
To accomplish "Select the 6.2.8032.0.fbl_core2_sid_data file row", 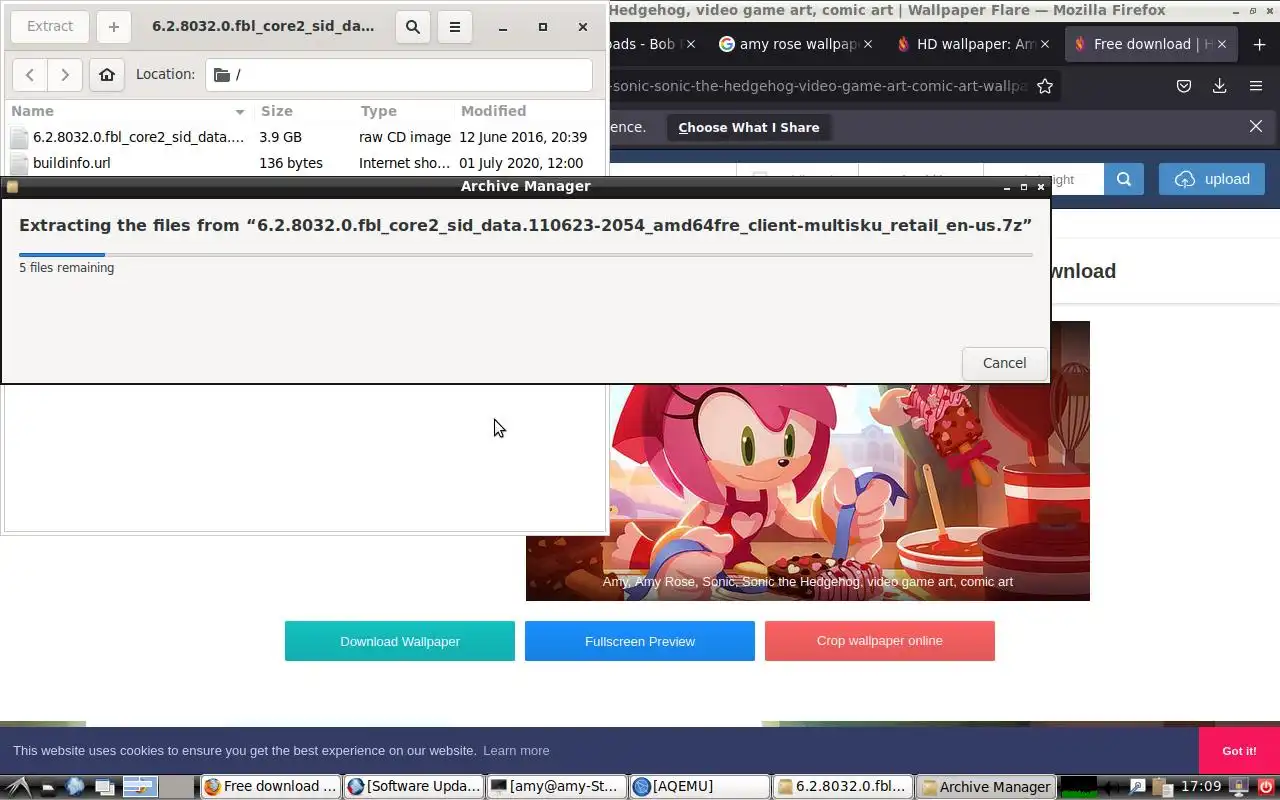I will pyautogui.click(x=304, y=137).
